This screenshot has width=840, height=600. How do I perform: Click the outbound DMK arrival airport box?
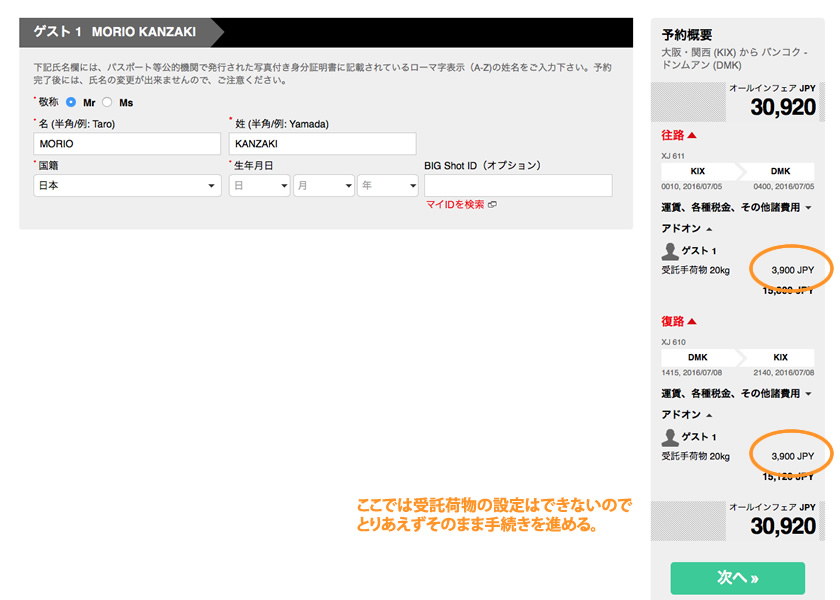(x=780, y=171)
